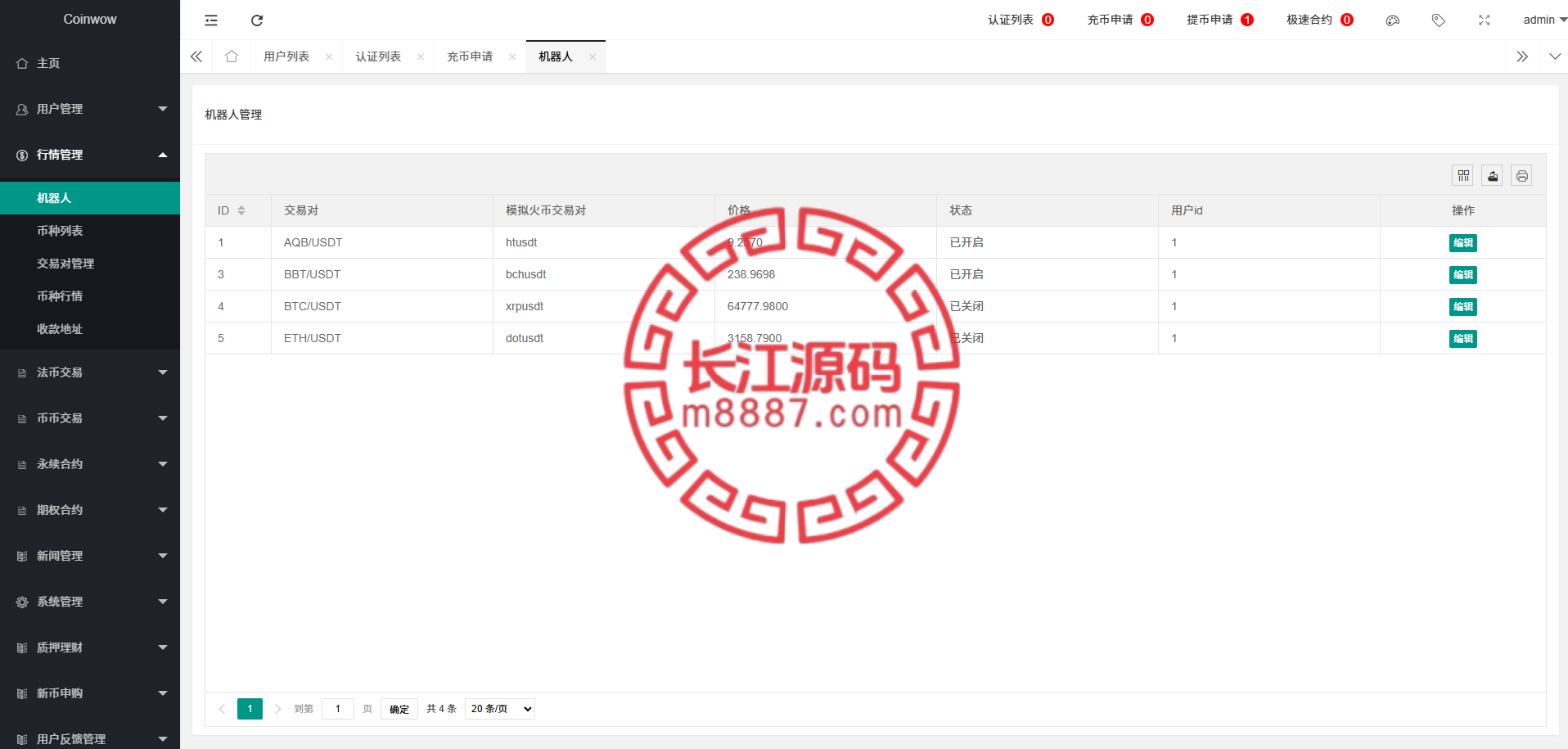1568x749 pixels.
Task: Expand the 系统管理 sidebar menu
Action: [x=90, y=602]
